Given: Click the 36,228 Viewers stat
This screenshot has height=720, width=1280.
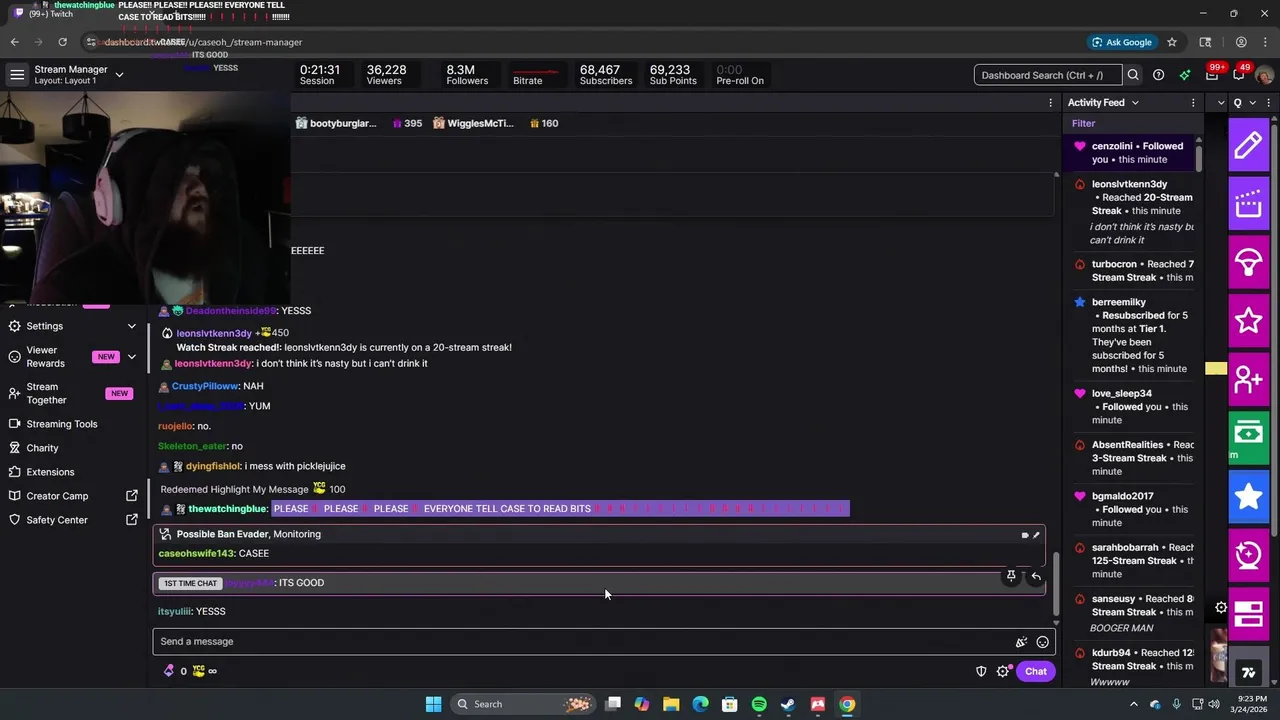Looking at the screenshot, I should 386,75.
